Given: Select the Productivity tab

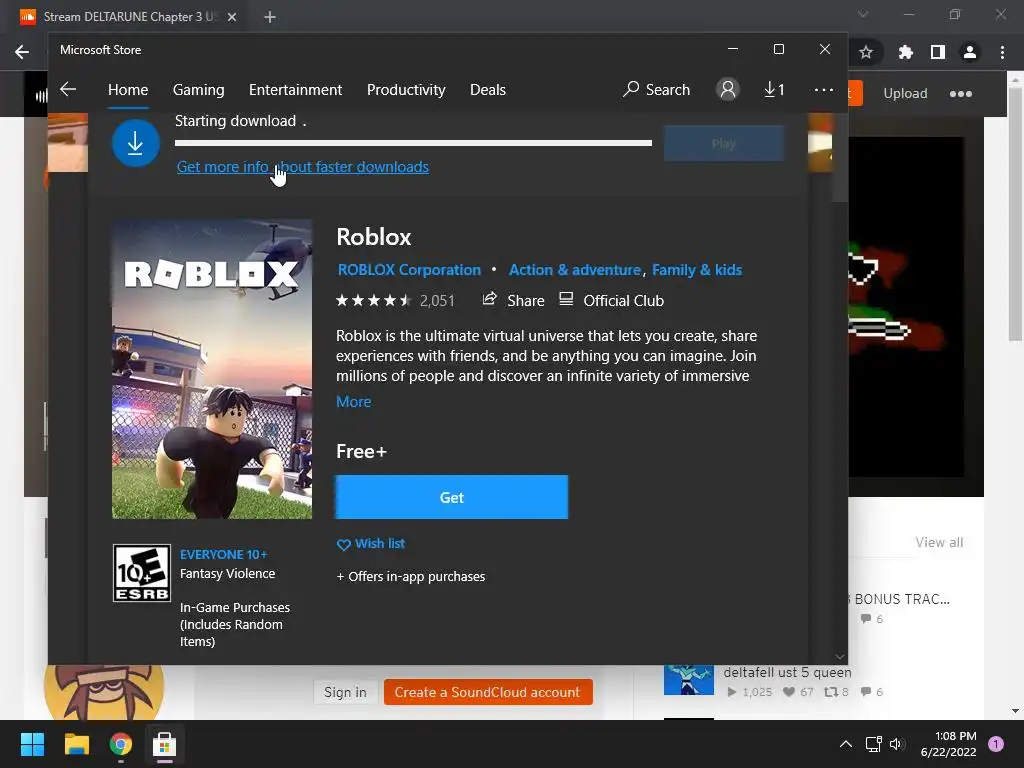Looking at the screenshot, I should [406, 89].
